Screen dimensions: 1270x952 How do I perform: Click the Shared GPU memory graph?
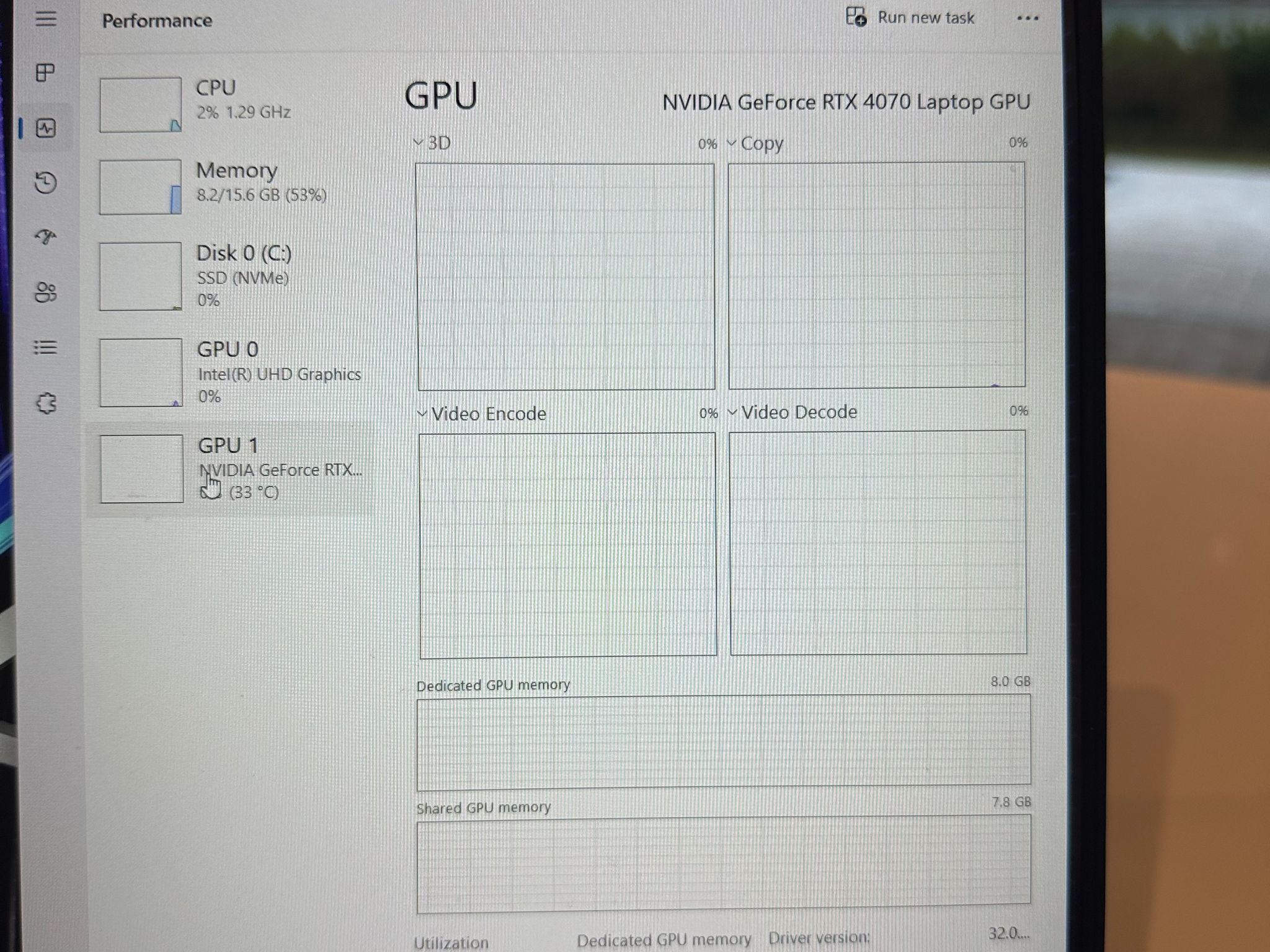724,864
